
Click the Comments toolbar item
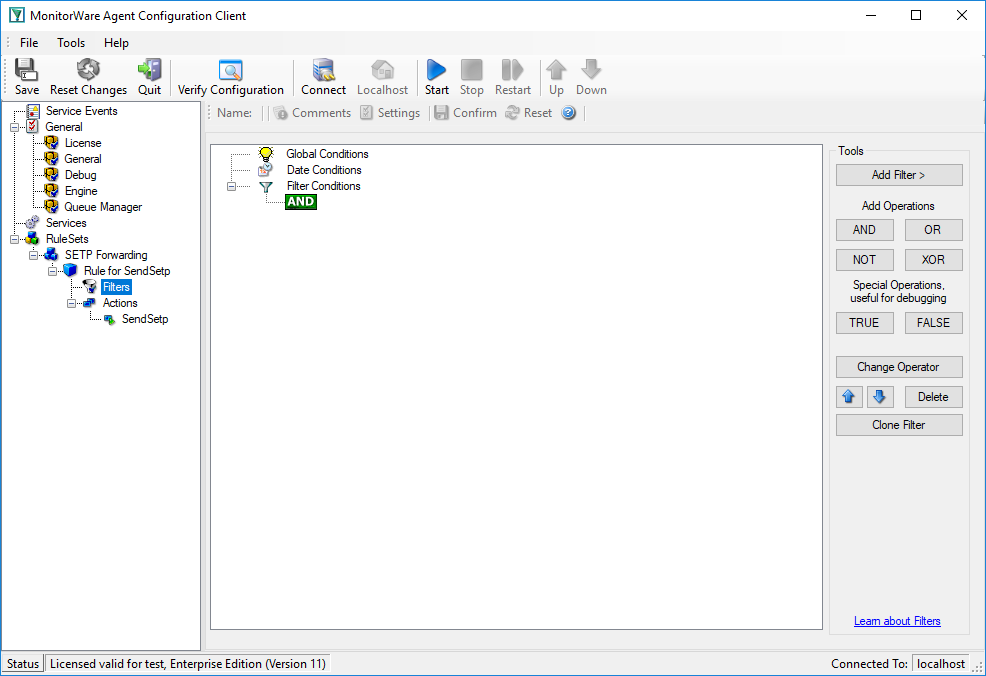click(x=313, y=113)
